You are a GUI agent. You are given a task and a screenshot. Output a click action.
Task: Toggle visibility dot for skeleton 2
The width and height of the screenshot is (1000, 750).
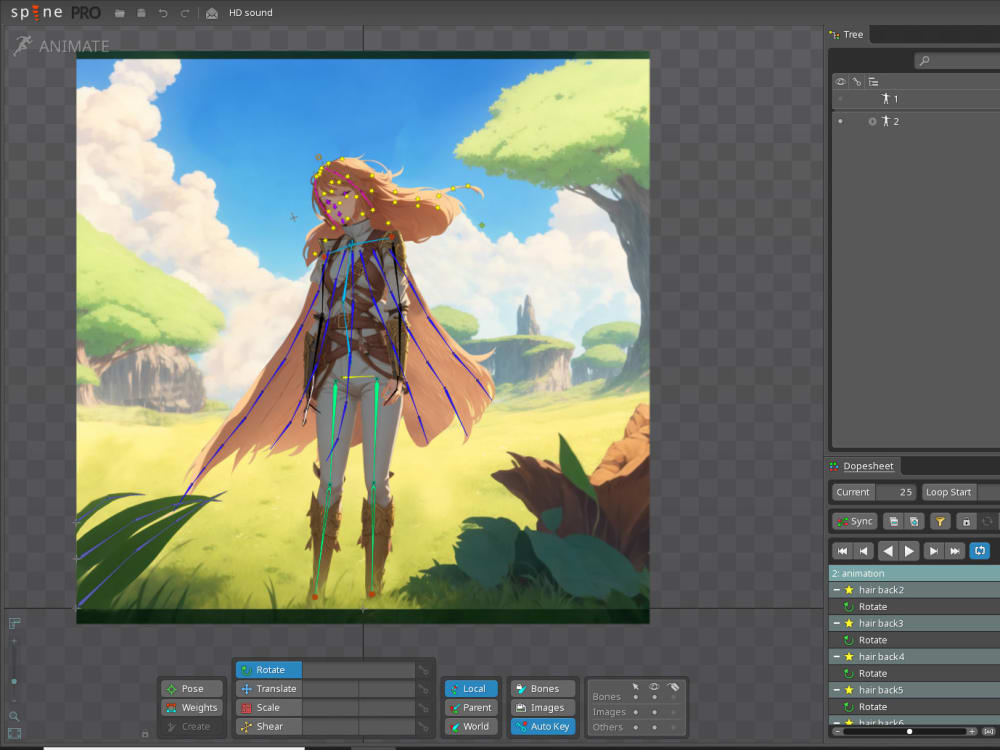click(839, 121)
